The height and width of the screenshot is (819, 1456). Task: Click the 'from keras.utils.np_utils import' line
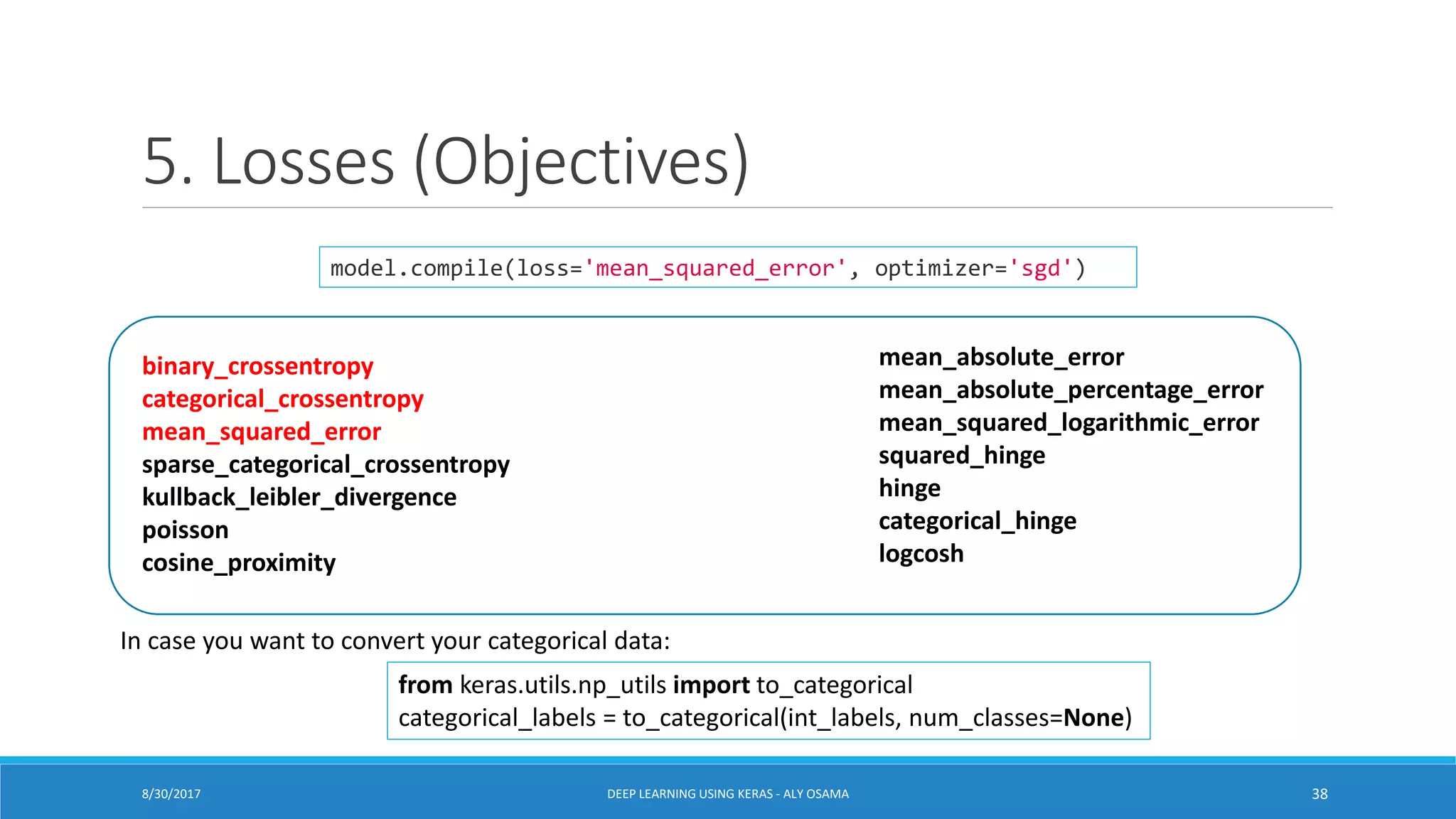655,685
